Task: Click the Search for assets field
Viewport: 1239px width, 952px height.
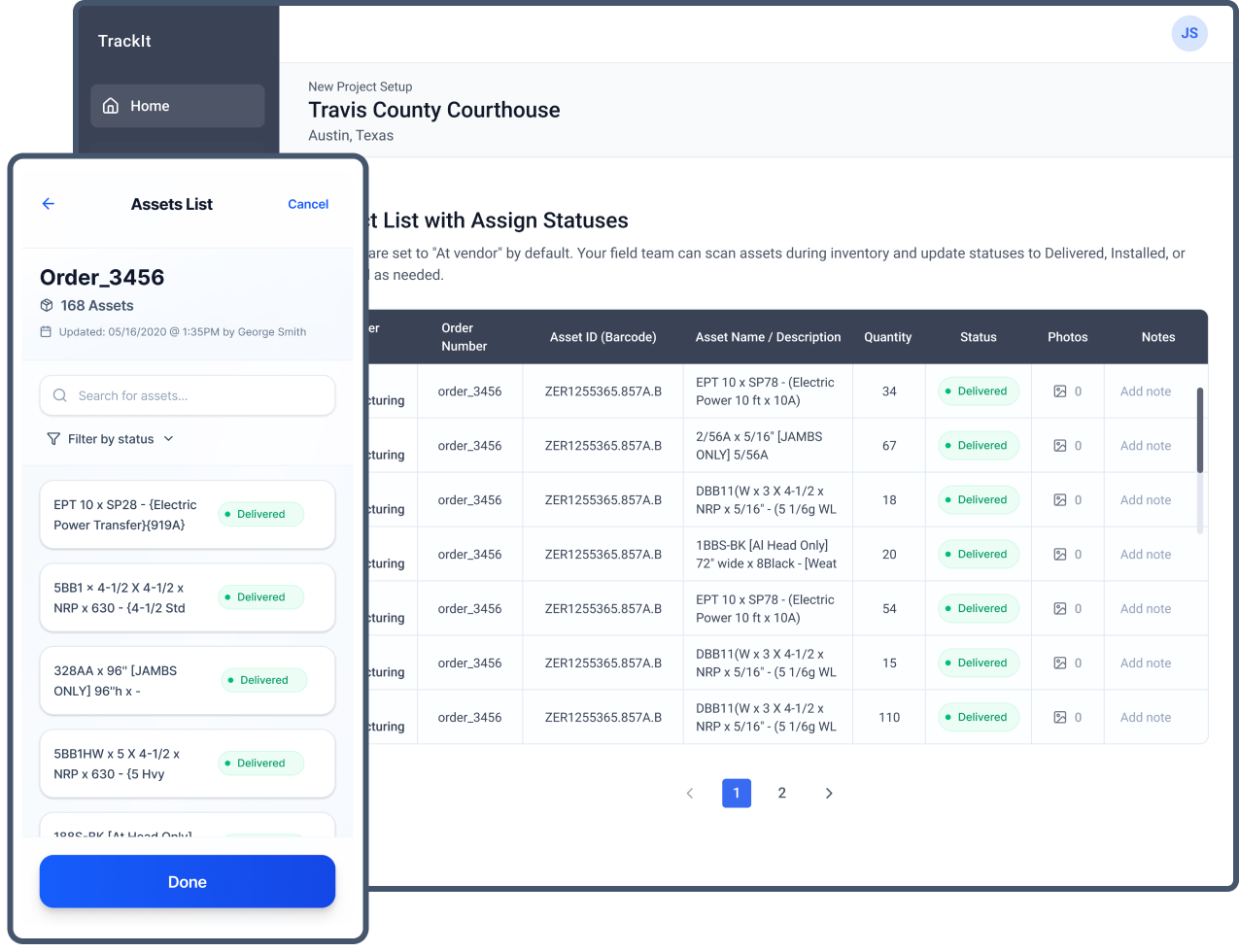Action: (x=199, y=395)
